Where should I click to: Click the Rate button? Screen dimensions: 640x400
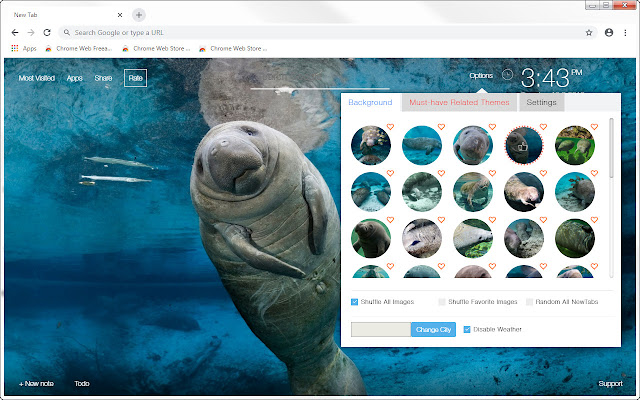[136, 78]
